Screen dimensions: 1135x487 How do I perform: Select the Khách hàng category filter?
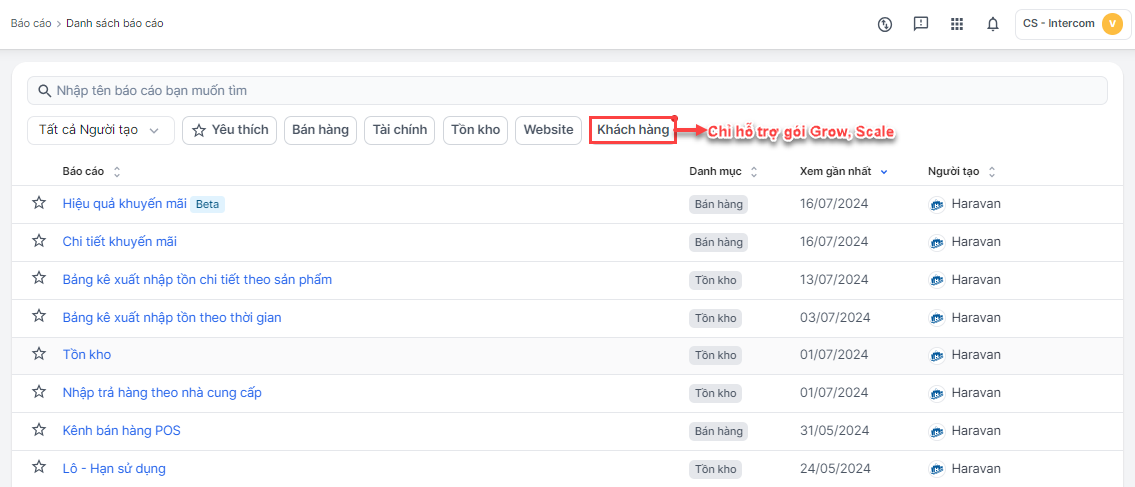tap(633, 130)
